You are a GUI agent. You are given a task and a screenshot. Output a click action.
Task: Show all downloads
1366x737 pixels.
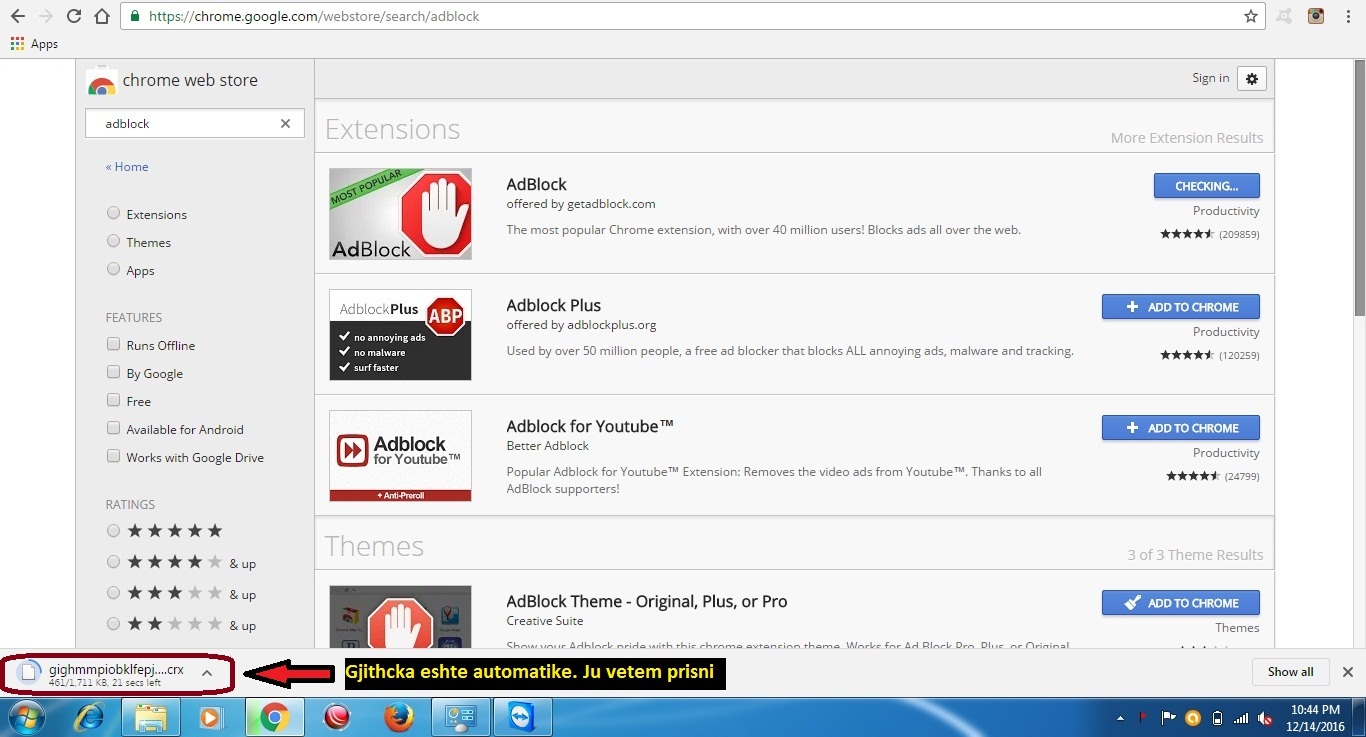(x=1290, y=672)
